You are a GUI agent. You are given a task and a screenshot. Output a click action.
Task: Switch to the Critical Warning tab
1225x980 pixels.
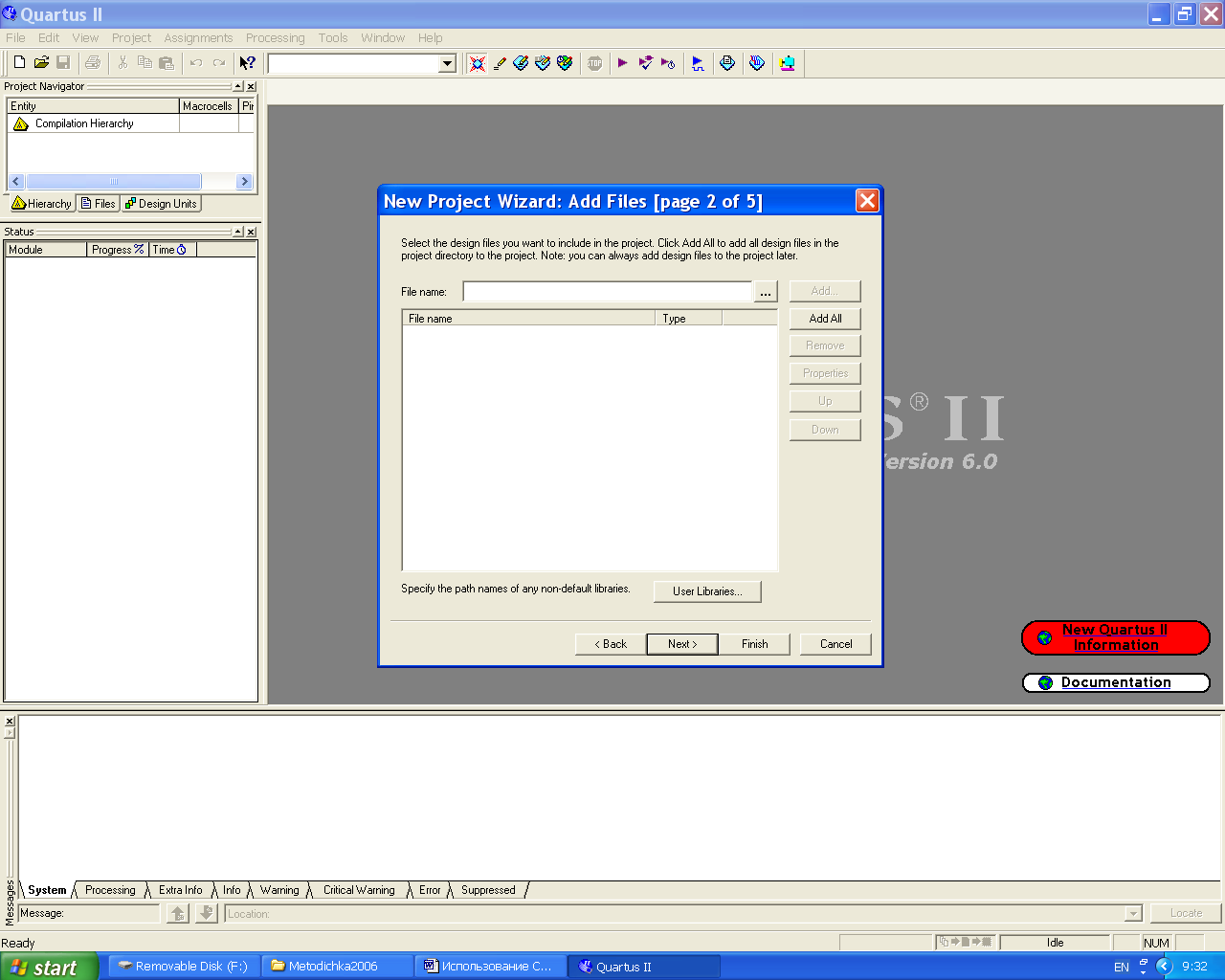(359, 890)
